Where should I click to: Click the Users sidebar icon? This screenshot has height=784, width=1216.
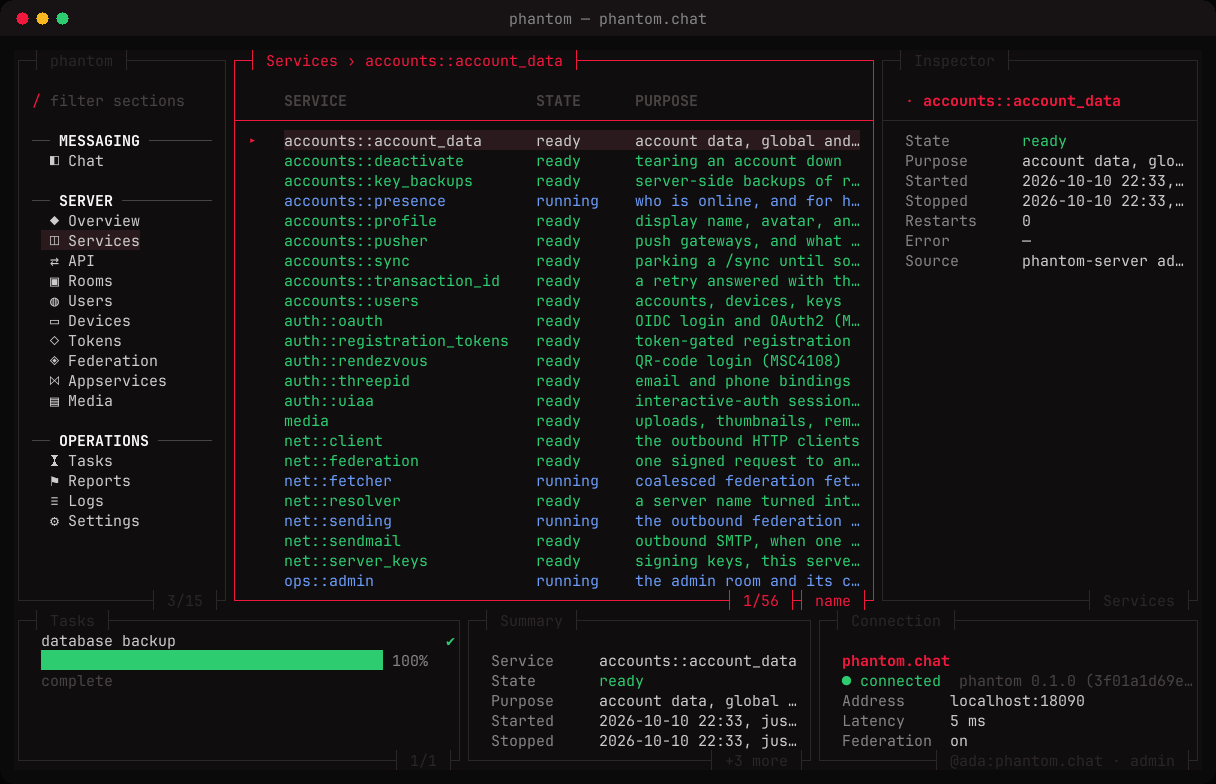click(55, 301)
